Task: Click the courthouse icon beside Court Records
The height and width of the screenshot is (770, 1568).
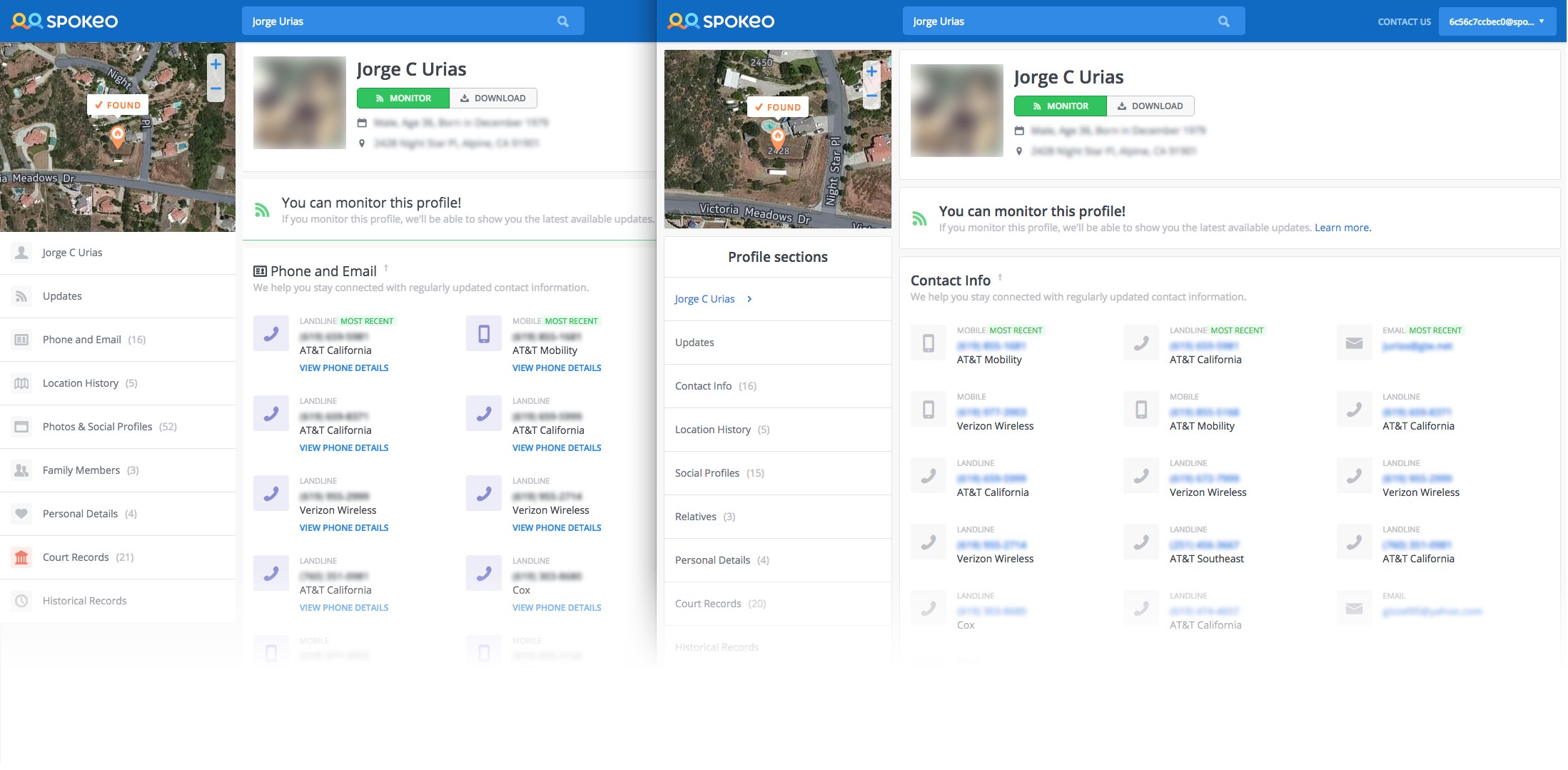Action: 21,557
